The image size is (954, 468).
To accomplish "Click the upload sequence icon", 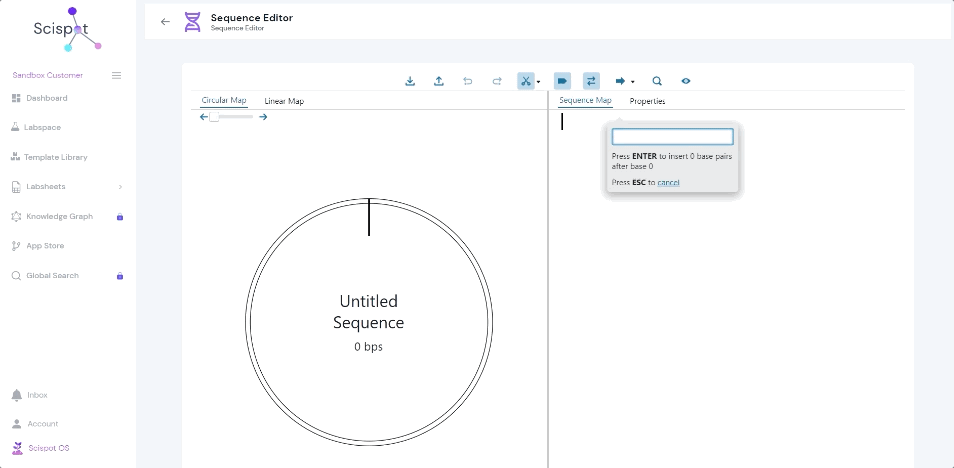I will [439, 81].
